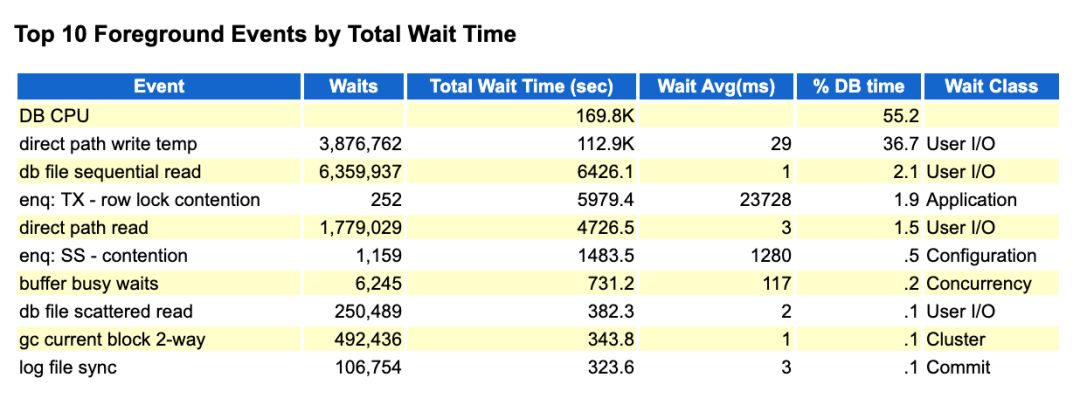Click the db file scattered read event

click(x=106, y=311)
